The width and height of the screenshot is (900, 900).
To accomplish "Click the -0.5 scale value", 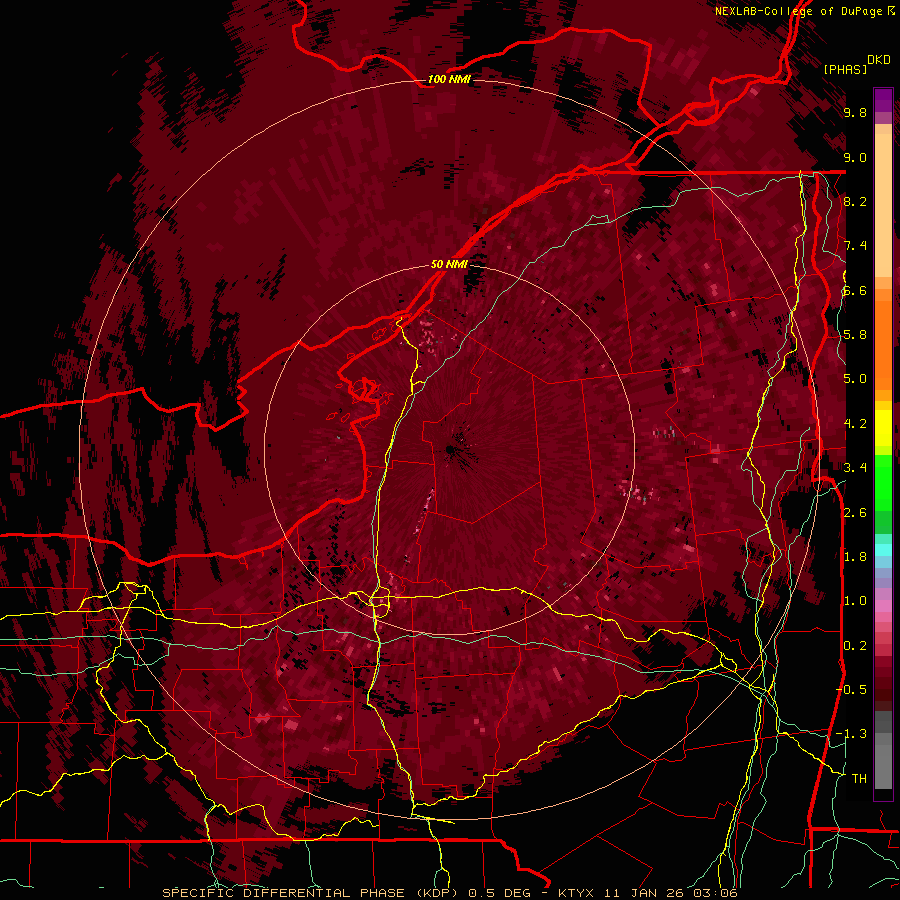I will 852,690.
